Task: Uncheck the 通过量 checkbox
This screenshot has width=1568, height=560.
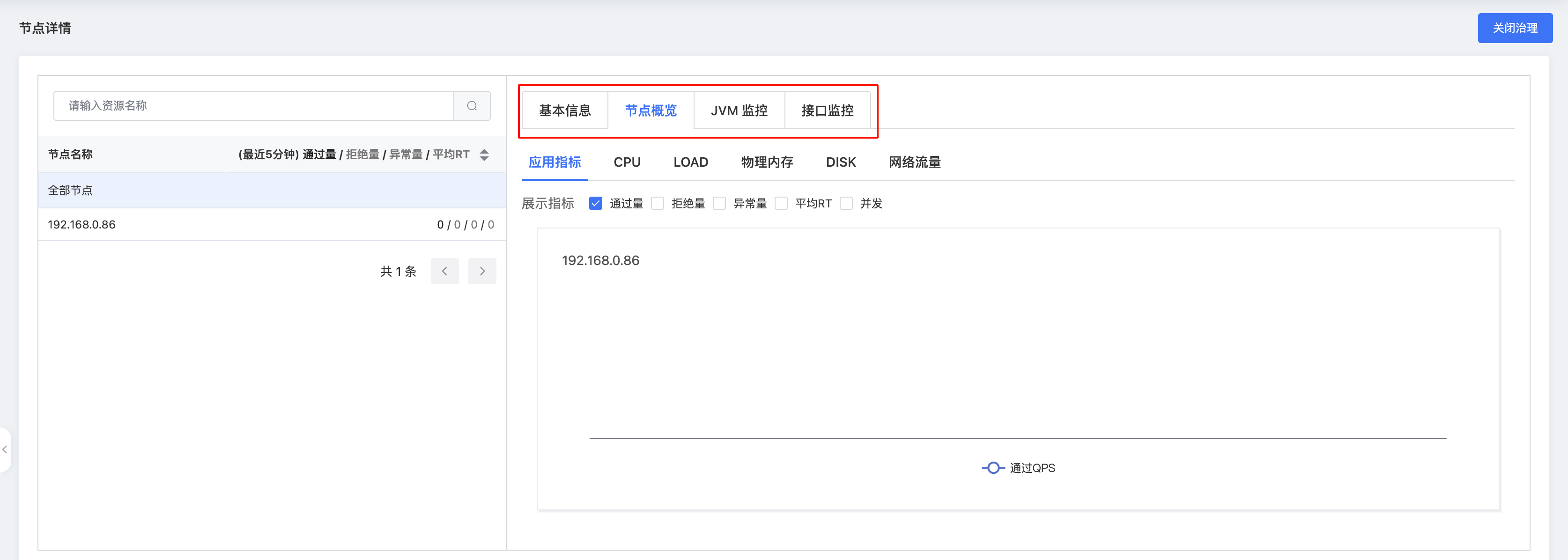Action: pos(595,203)
